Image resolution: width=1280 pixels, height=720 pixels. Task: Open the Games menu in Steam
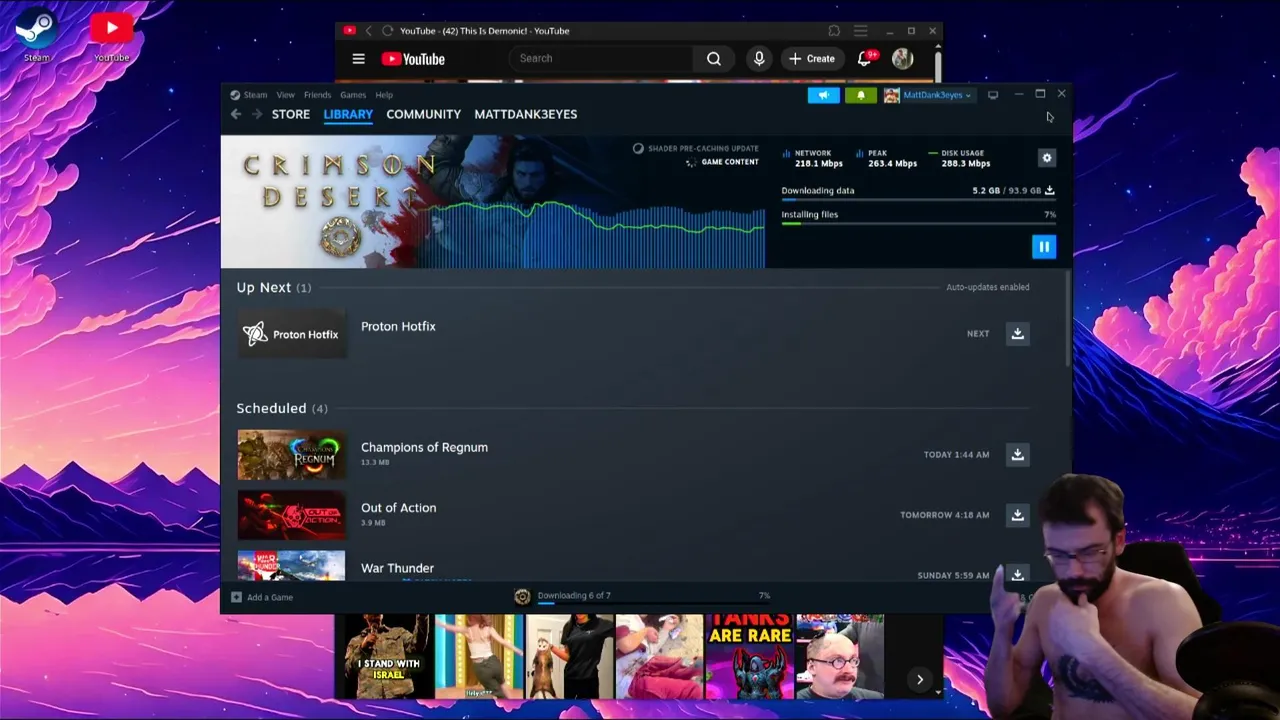353,95
